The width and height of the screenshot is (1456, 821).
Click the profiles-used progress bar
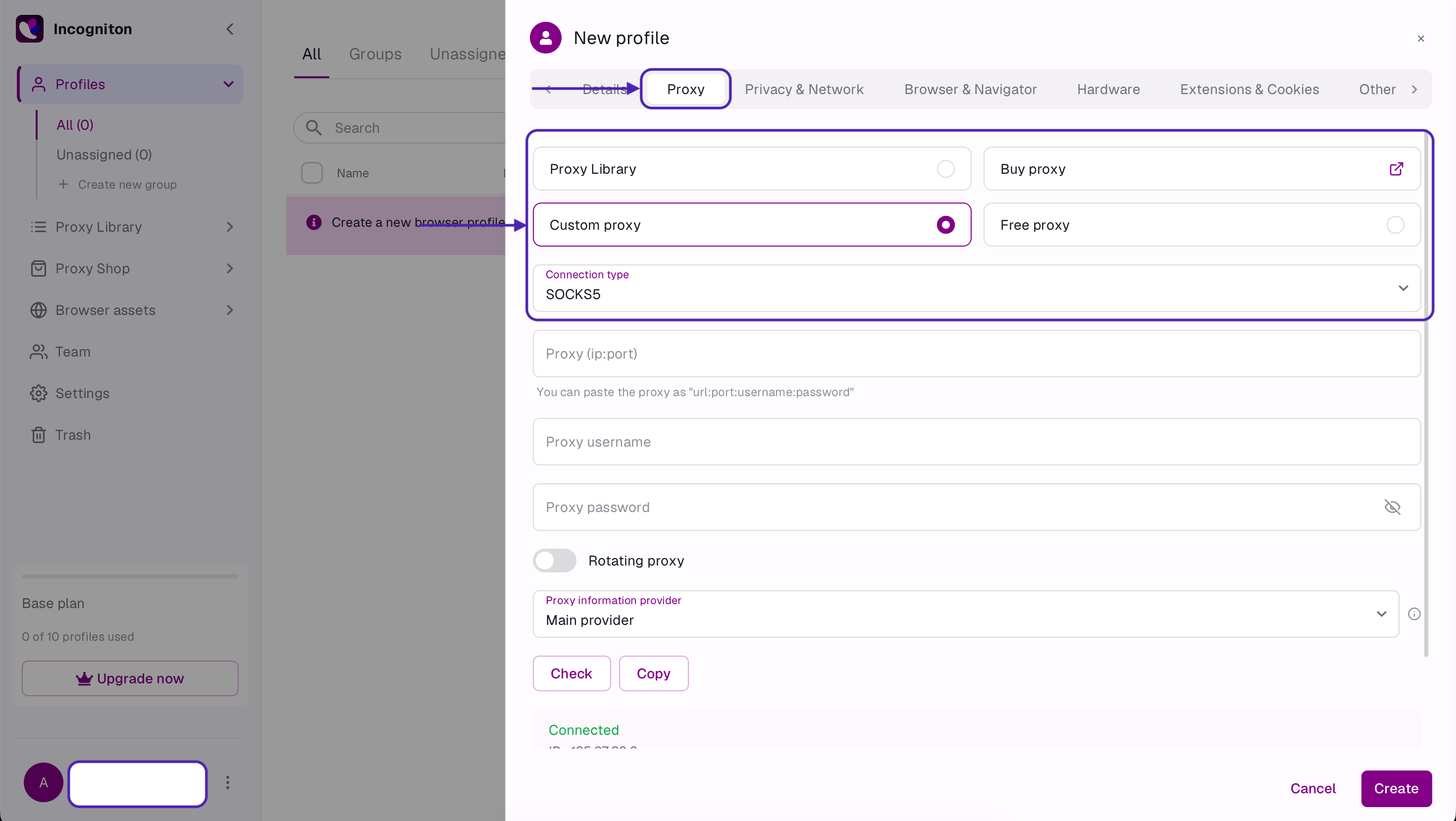point(130,576)
